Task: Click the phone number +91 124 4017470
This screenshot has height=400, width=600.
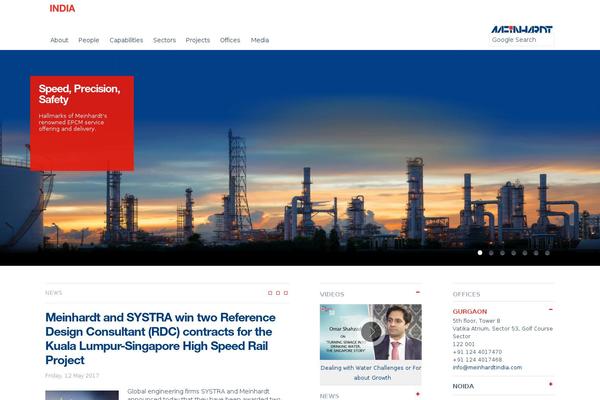Action: pos(477,352)
